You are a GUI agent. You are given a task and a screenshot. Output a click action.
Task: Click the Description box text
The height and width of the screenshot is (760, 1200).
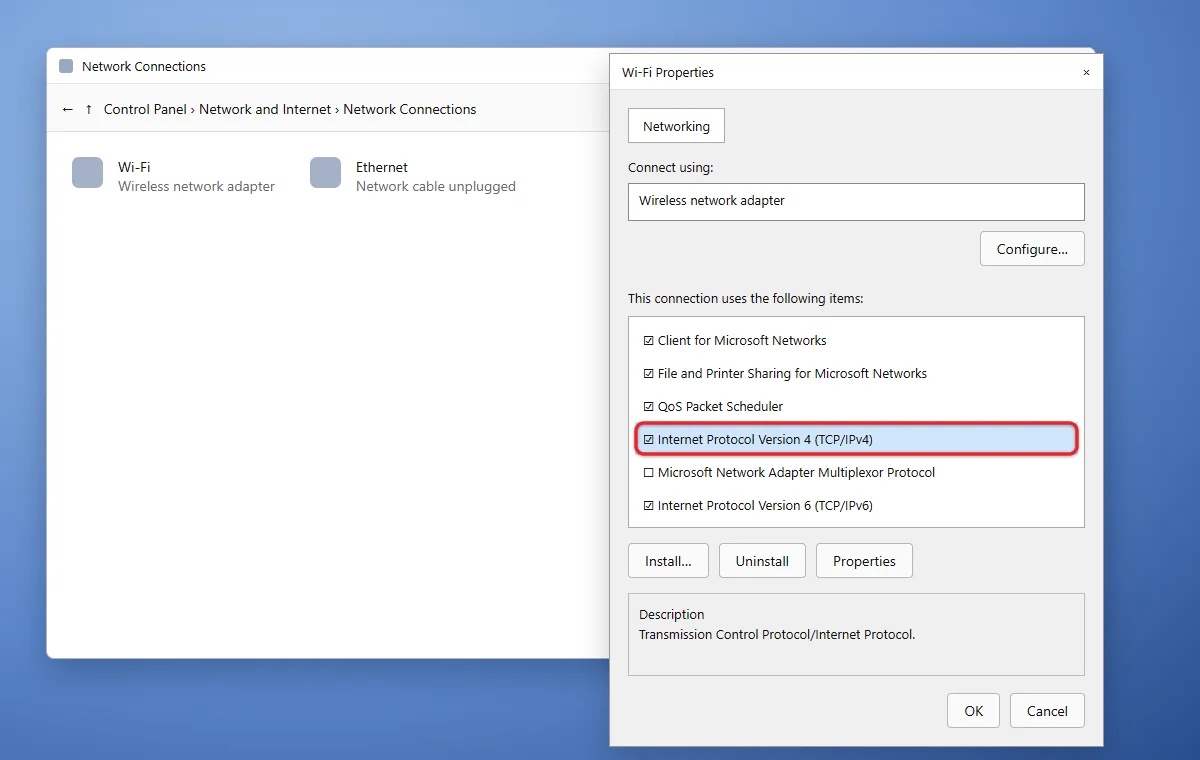pyautogui.click(x=777, y=635)
